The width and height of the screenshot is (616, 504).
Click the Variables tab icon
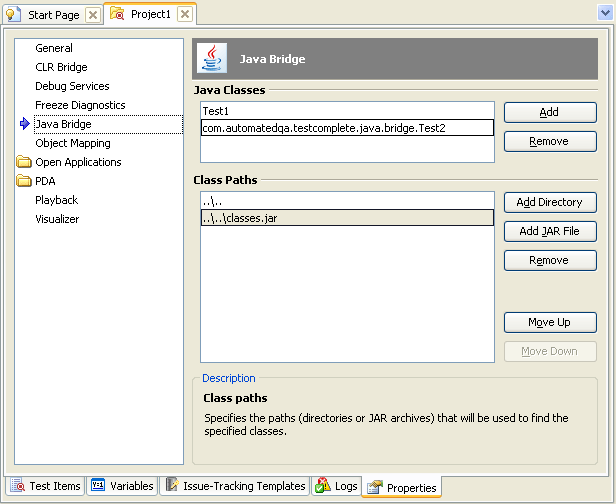pyautogui.click(x=97, y=485)
